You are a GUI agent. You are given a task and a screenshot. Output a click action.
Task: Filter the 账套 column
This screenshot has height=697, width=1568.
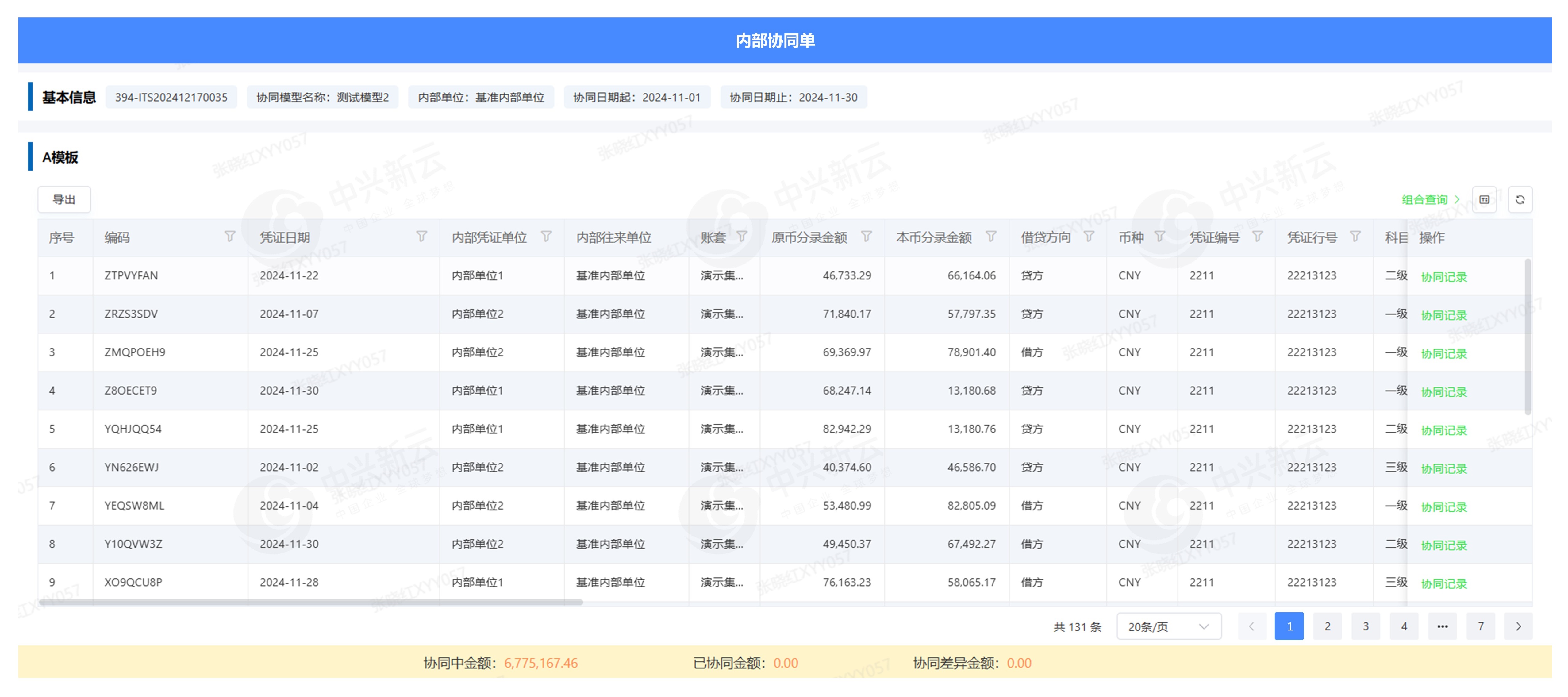(741, 237)
